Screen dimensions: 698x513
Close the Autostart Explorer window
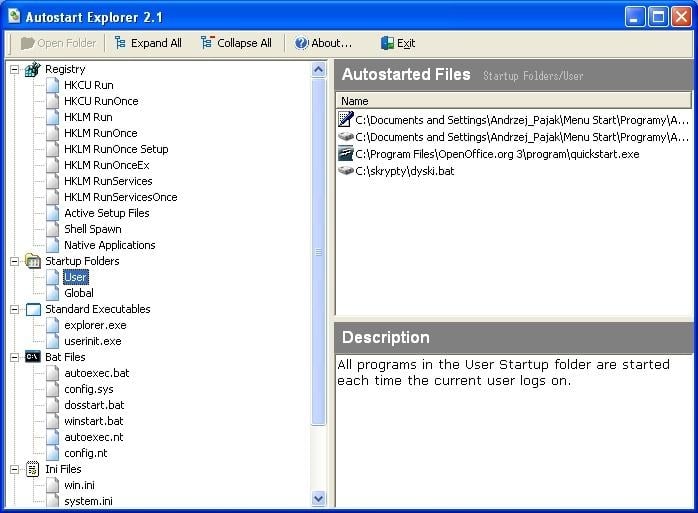[682, 17]
